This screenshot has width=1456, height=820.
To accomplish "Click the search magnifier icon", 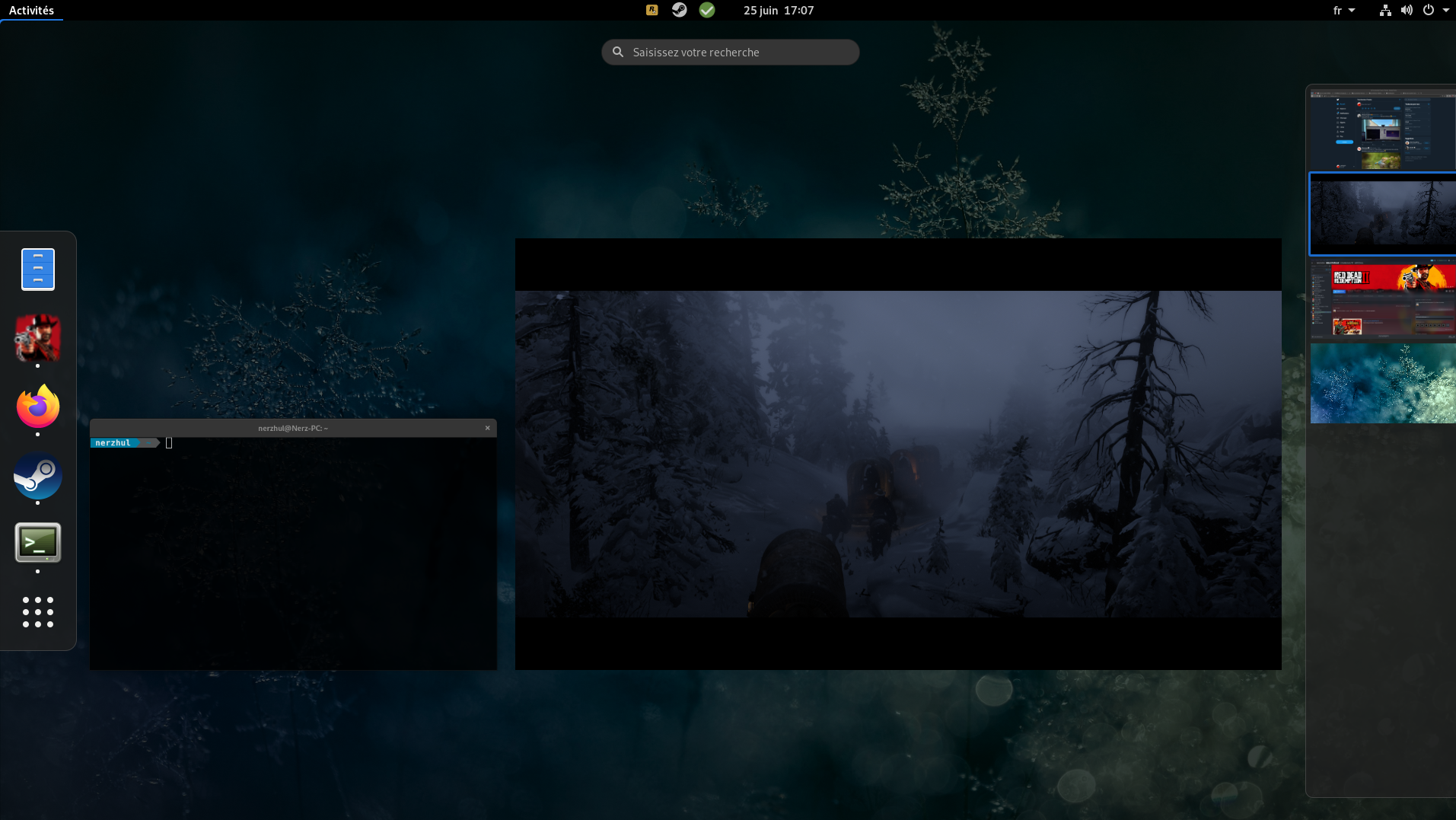I will coord(618,52).
